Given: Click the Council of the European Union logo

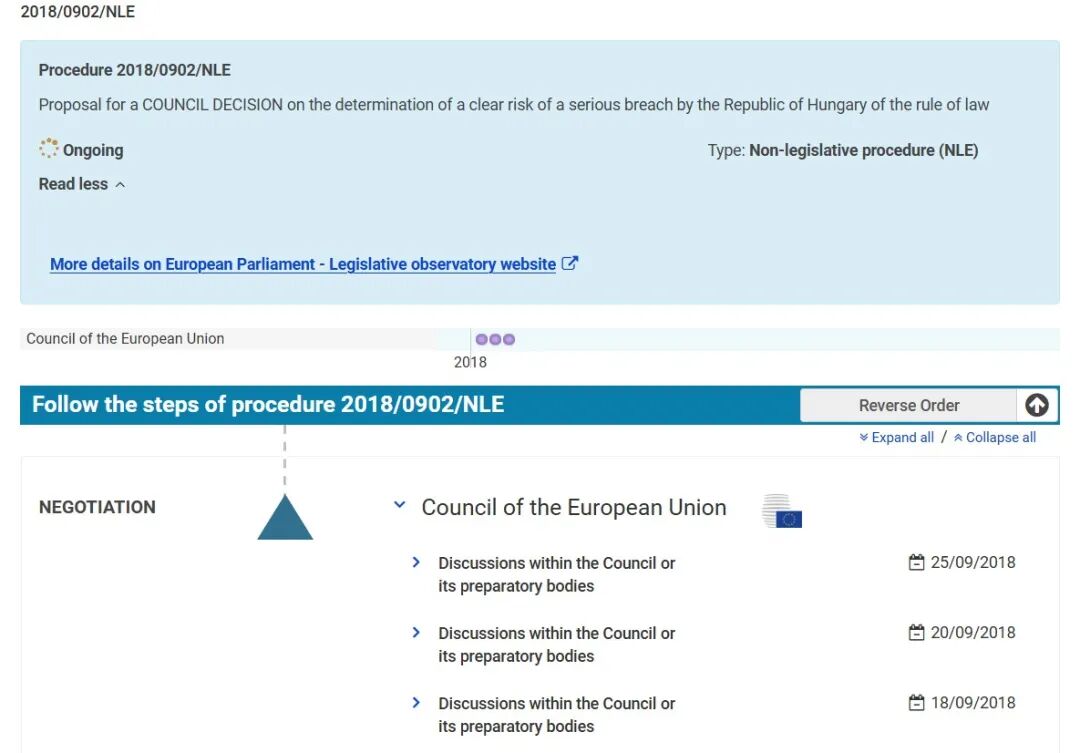Looking at the screenshot, I should 782,511.
